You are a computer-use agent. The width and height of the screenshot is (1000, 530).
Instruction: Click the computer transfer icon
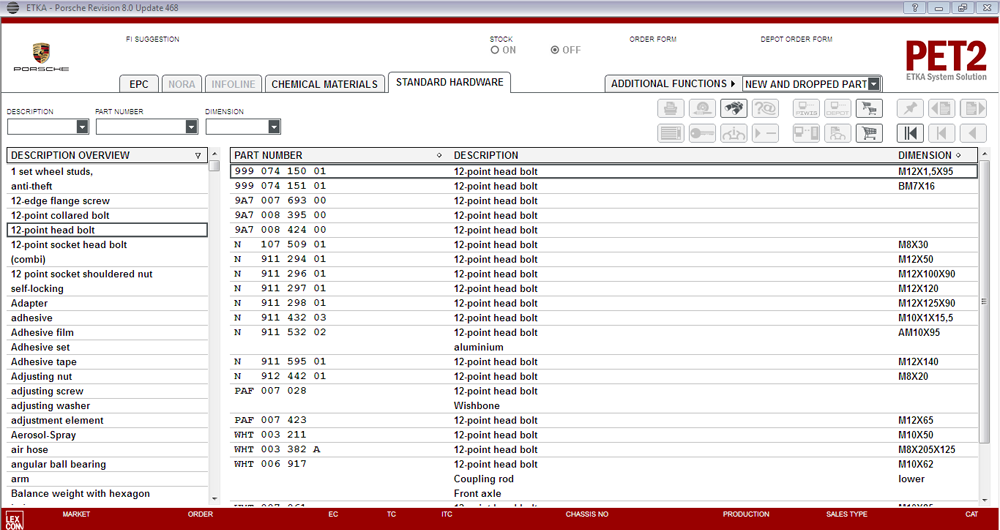(806, 133)
